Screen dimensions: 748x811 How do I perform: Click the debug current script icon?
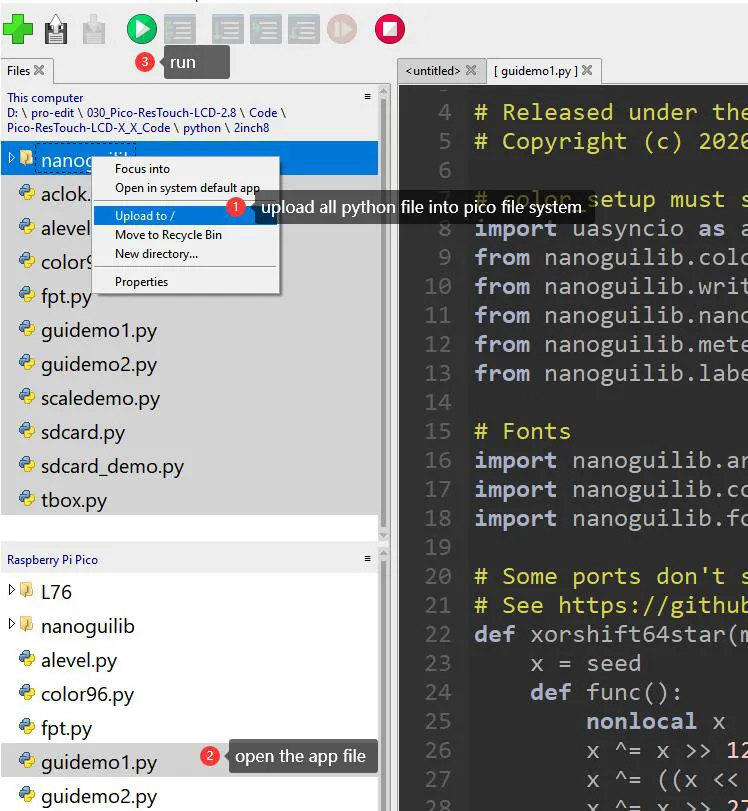point(180,29)
